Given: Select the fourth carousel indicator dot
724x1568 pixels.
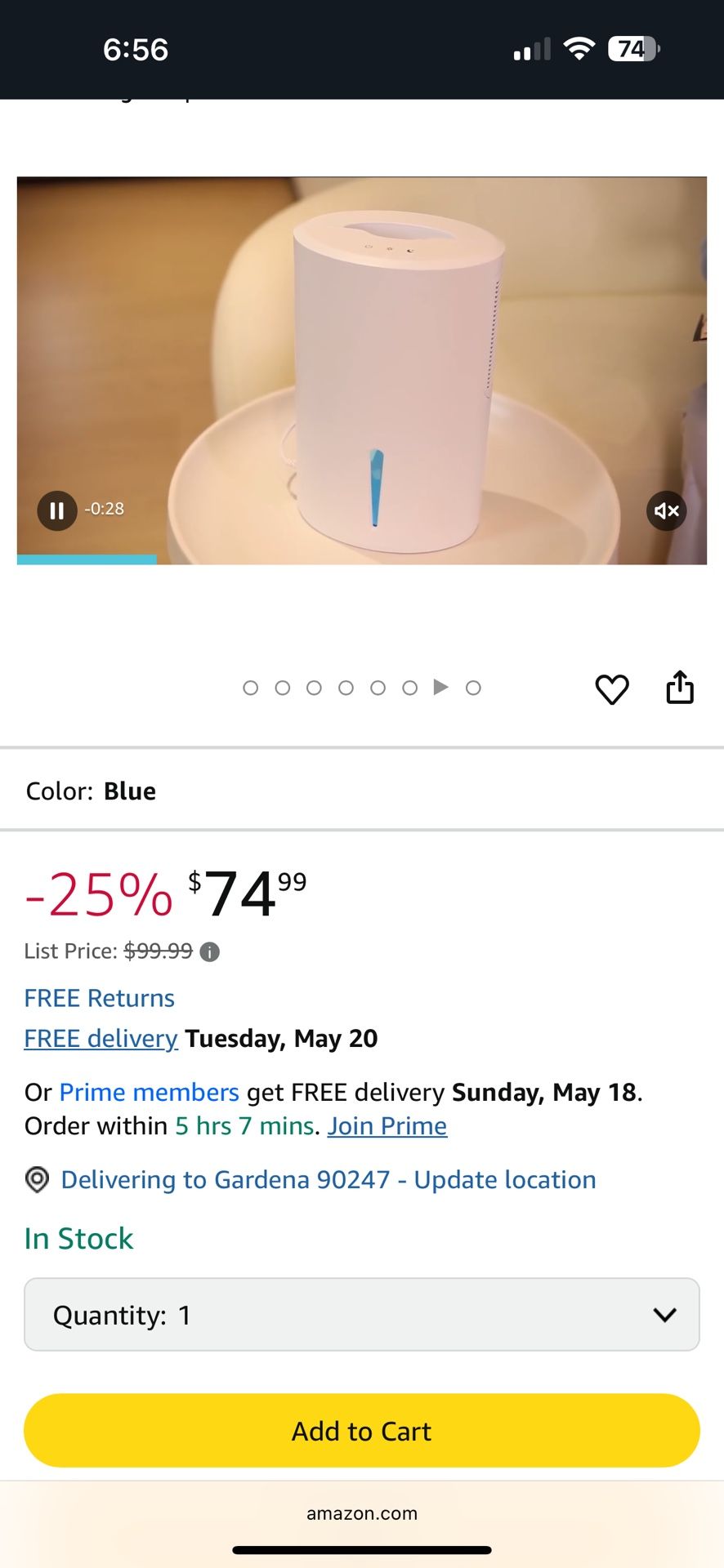Looking at the screenshot, I should 346,688.
